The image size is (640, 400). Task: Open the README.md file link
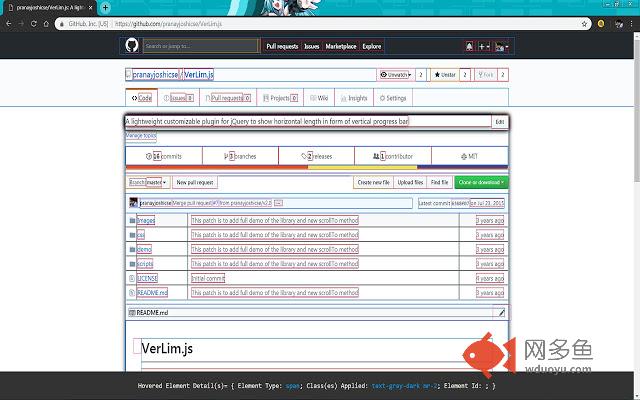[x=152, y=293]
